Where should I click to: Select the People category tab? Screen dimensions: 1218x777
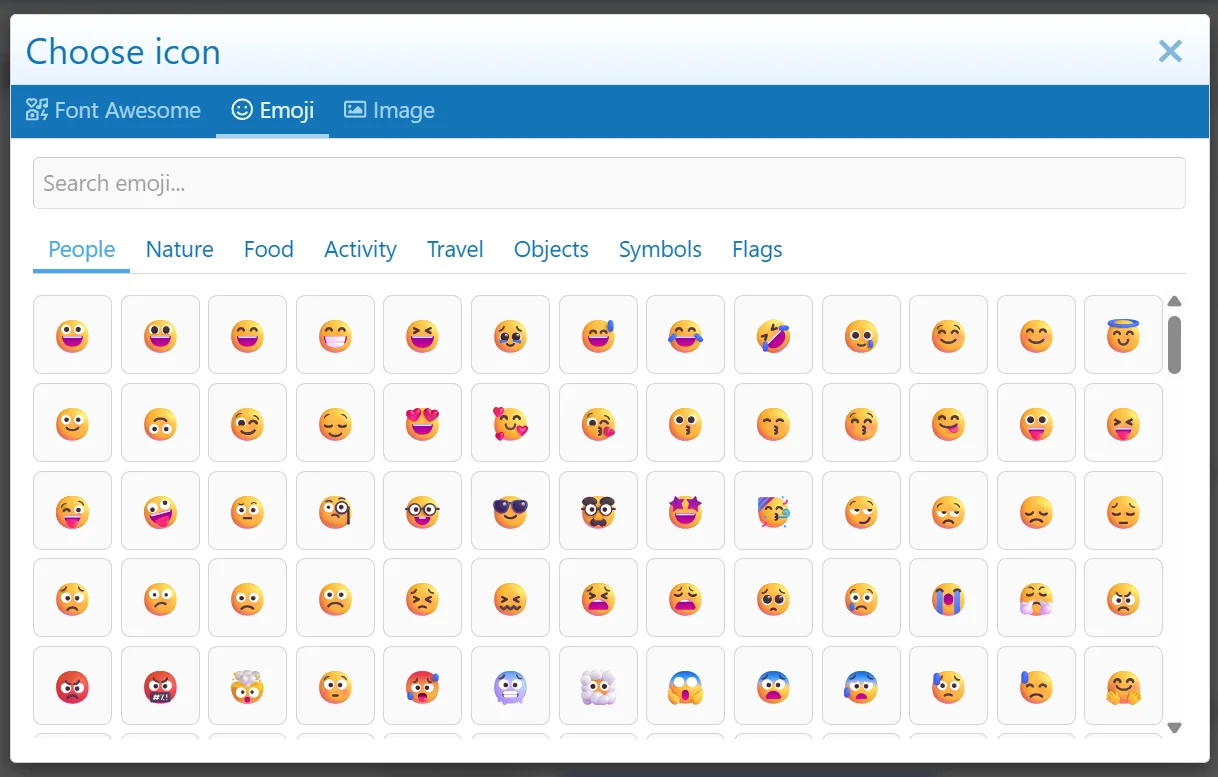pyautogui.click(x=82, y=249)
